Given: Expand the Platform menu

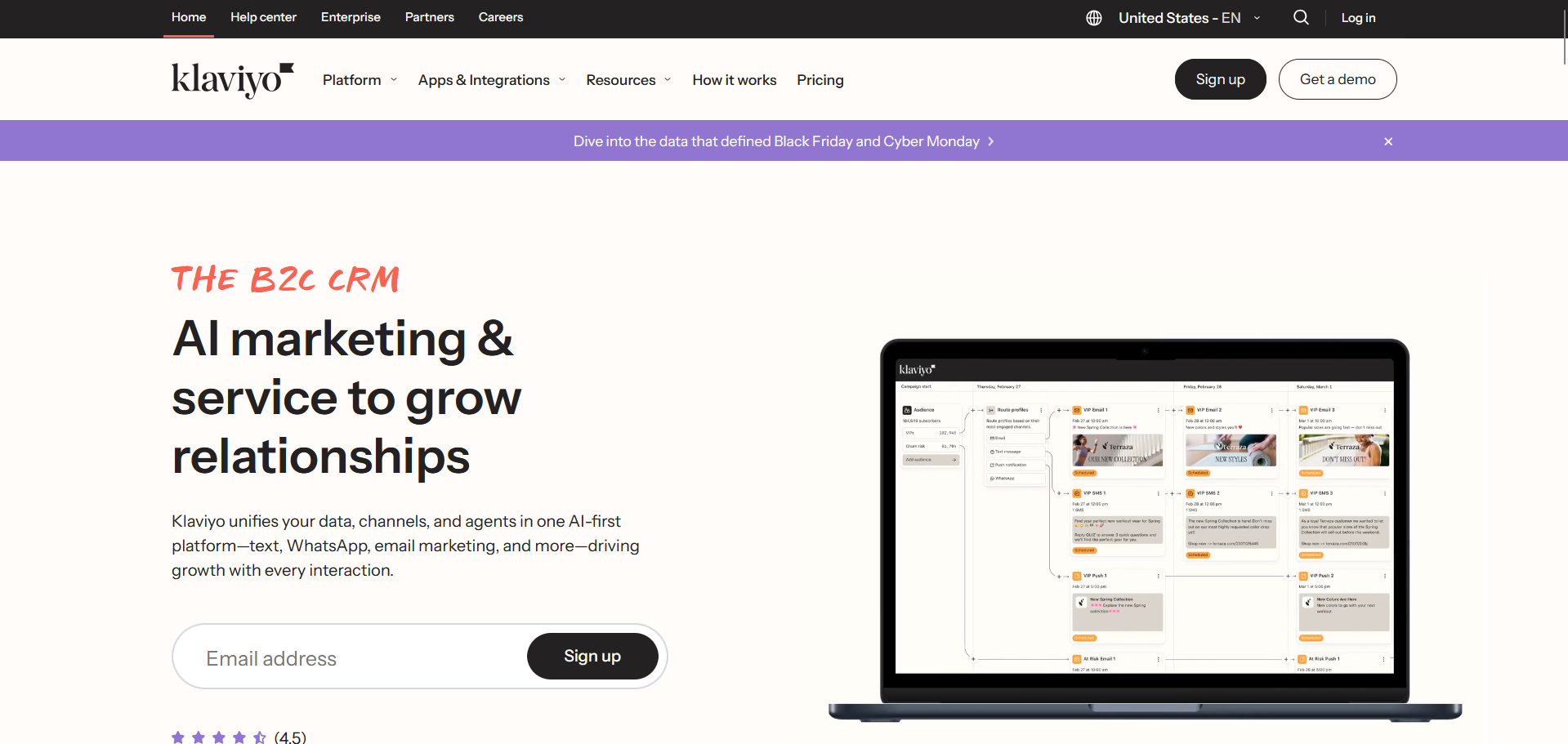Looking at the screenshot, I should [x=360, y=80].
